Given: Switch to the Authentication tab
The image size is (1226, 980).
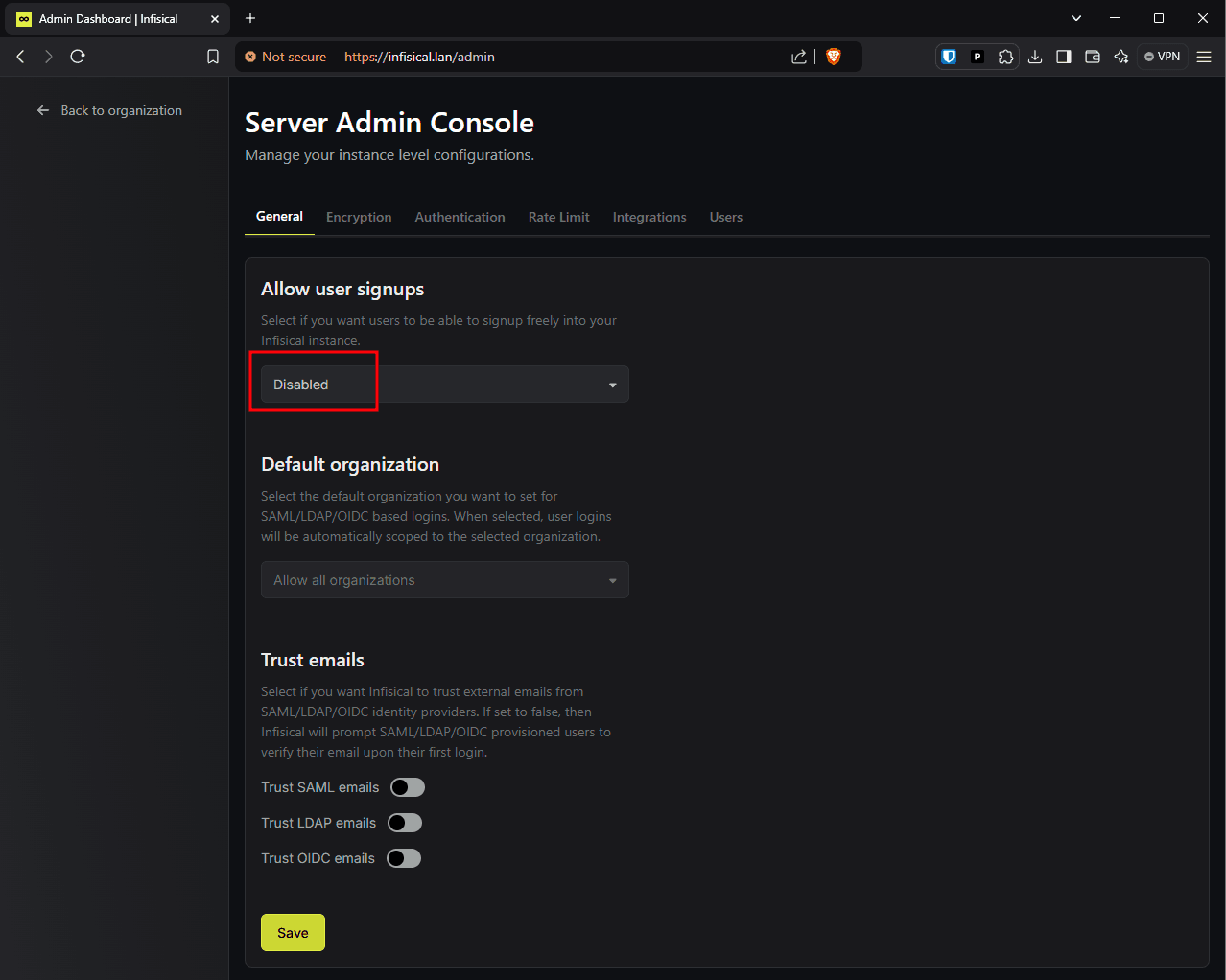Looking at the screenshot, I should point(460,217).
